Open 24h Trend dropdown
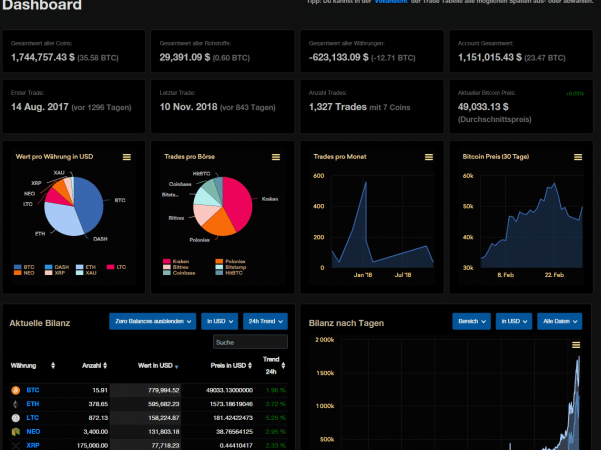 coord(265,321)
